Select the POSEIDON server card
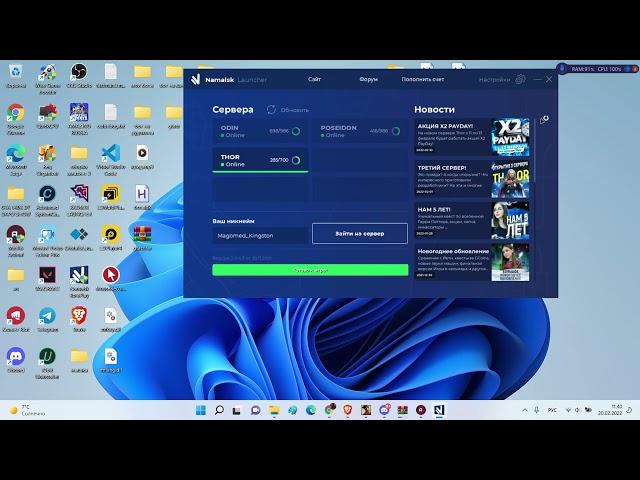640x480 pixels. click(x=360, y=131)
